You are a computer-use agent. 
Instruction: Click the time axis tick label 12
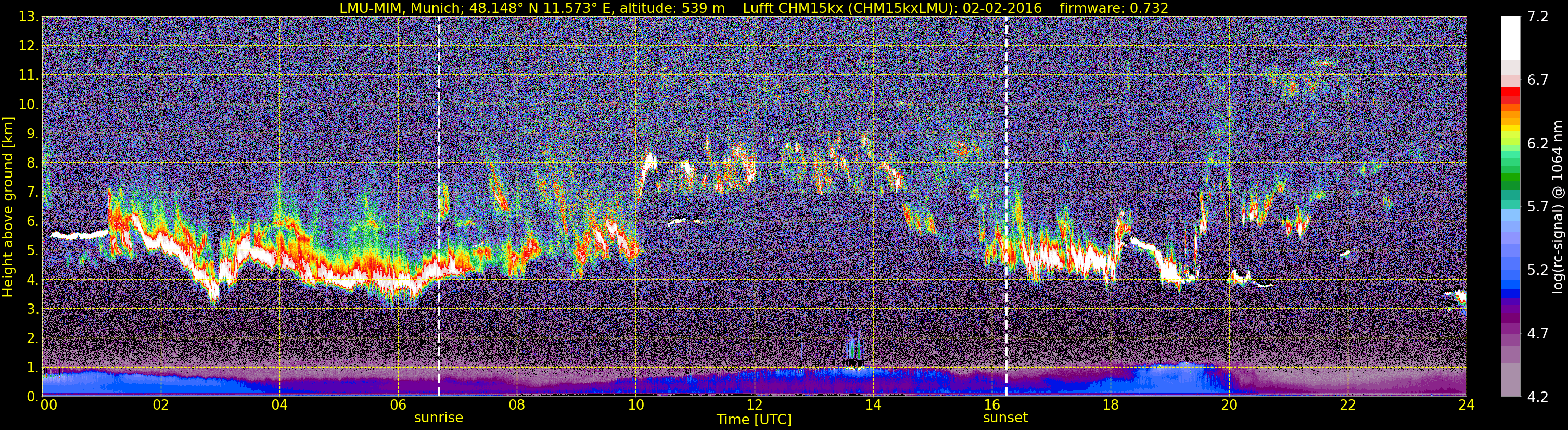[x=754, y=405]
